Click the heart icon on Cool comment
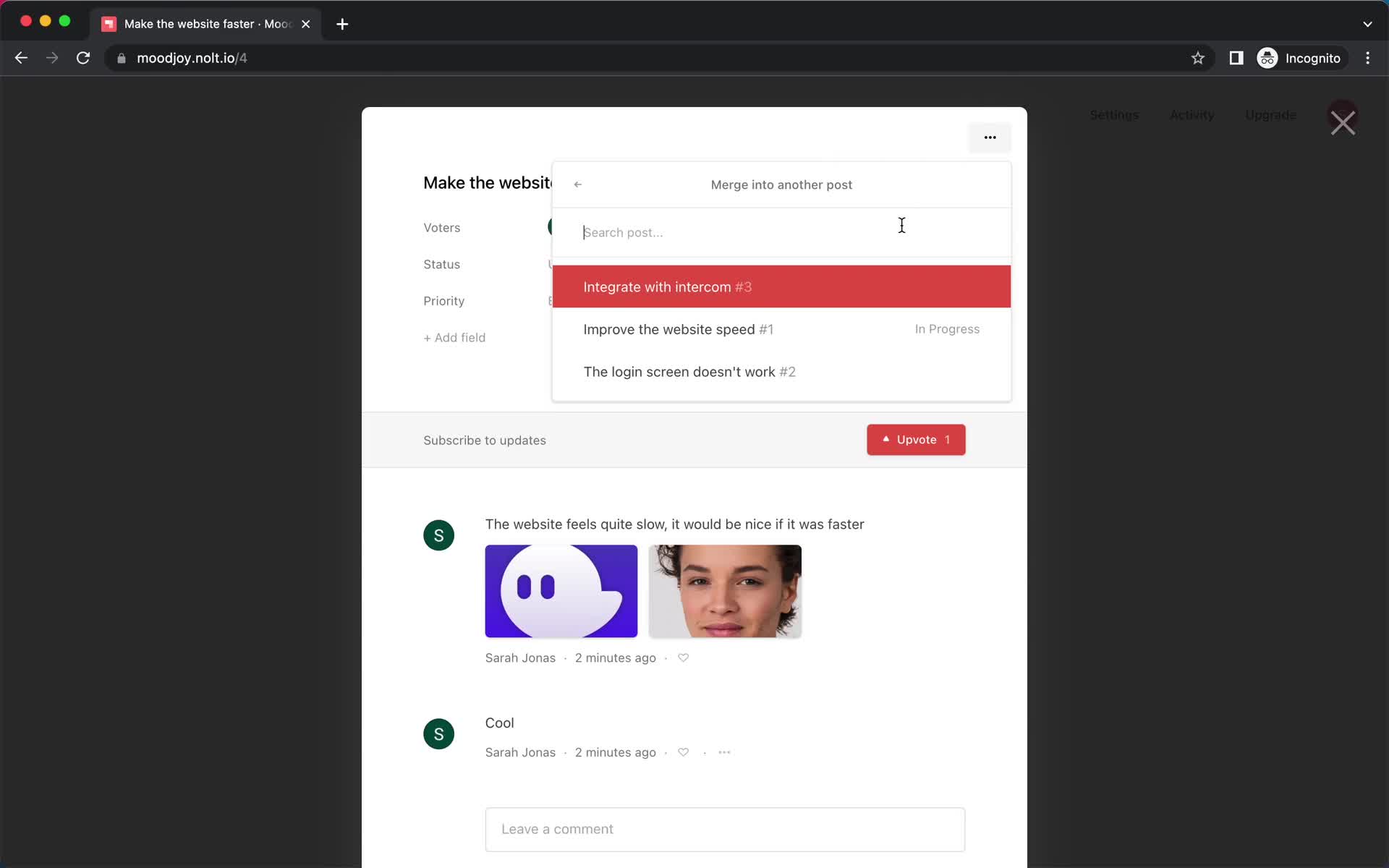This screenshot has width=1389, height=868. click(683, 751)
